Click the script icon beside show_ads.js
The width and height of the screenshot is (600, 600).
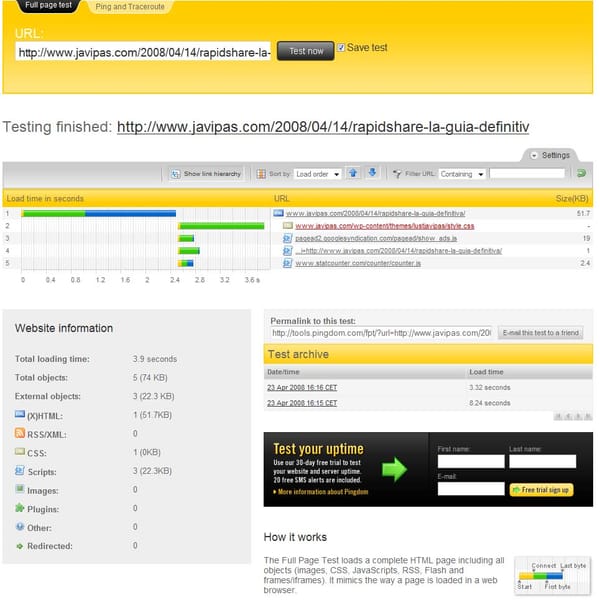288,238
